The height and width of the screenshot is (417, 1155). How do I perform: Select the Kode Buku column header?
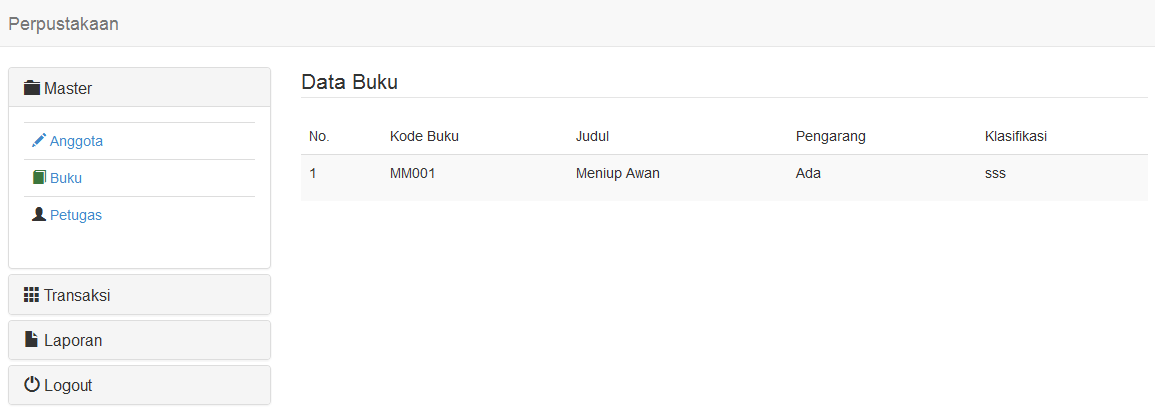pyautogui.click(x=424, y=136)
